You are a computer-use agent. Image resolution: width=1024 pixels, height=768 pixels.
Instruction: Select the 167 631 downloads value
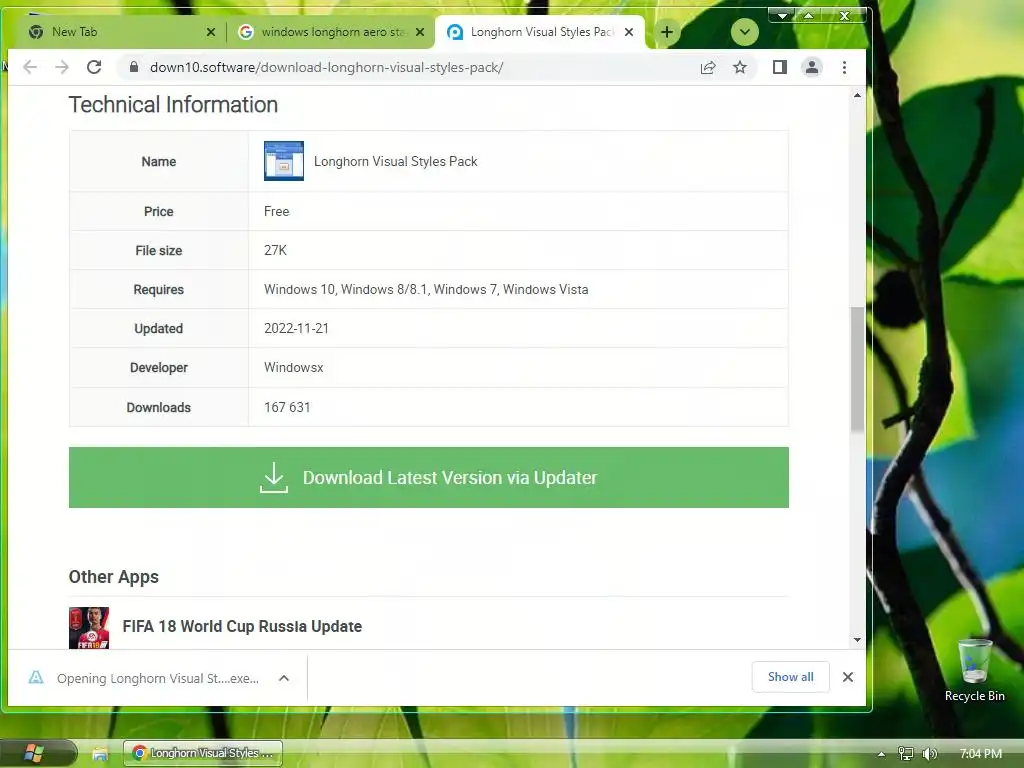tap(287, 408)
